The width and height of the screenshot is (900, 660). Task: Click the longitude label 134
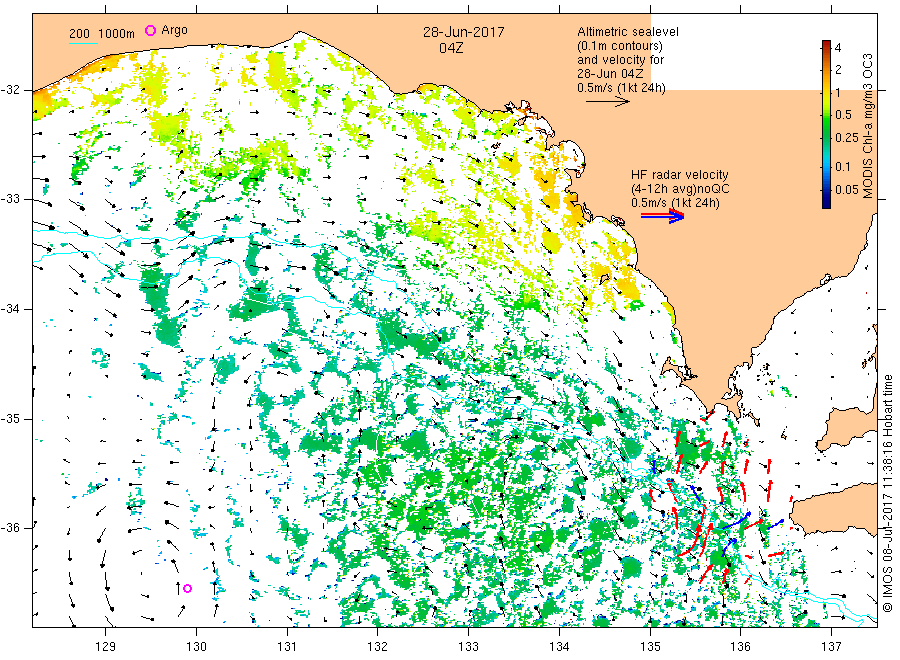(x=559, y=647)
